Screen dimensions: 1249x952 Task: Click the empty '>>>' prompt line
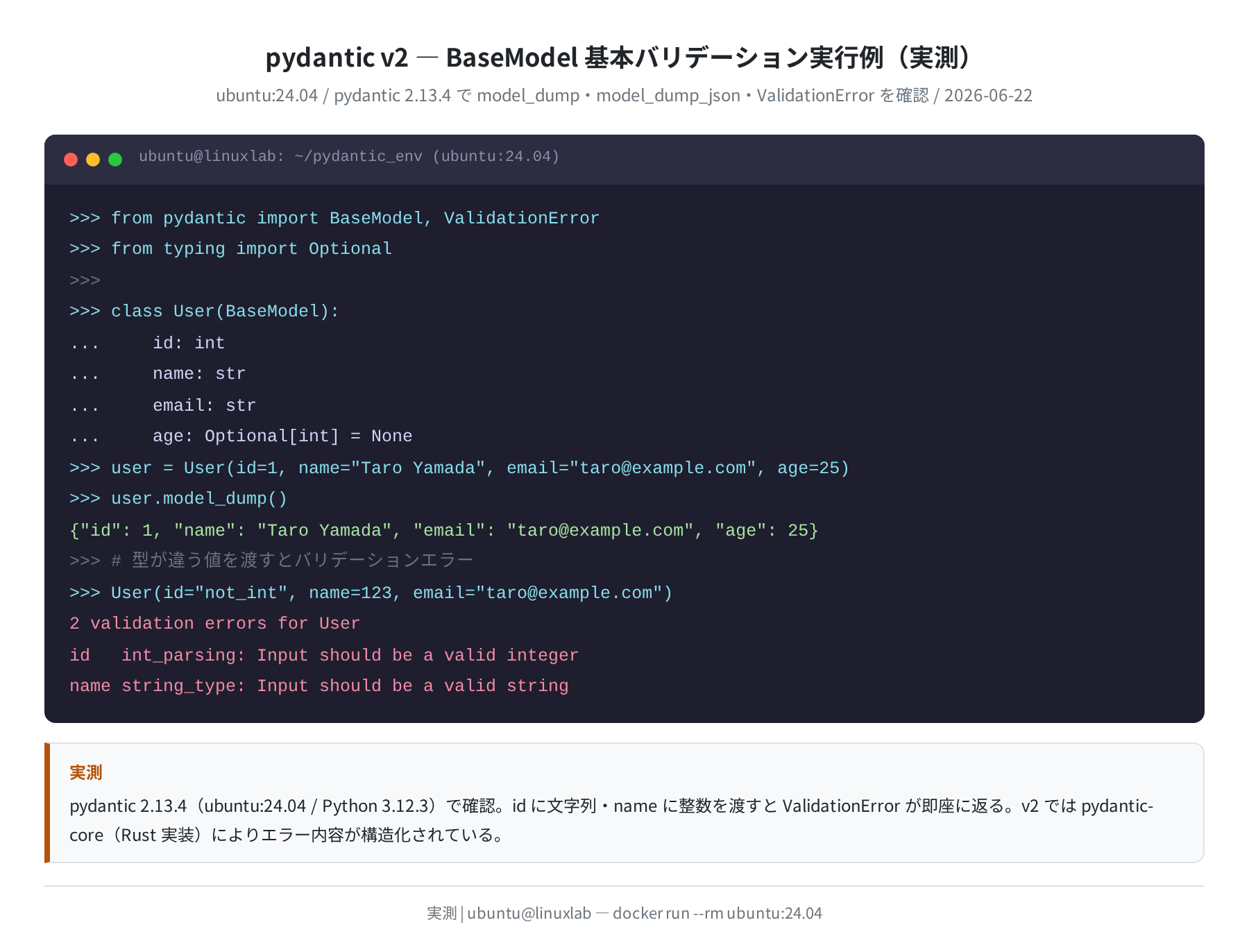click(x=85, y=280)
